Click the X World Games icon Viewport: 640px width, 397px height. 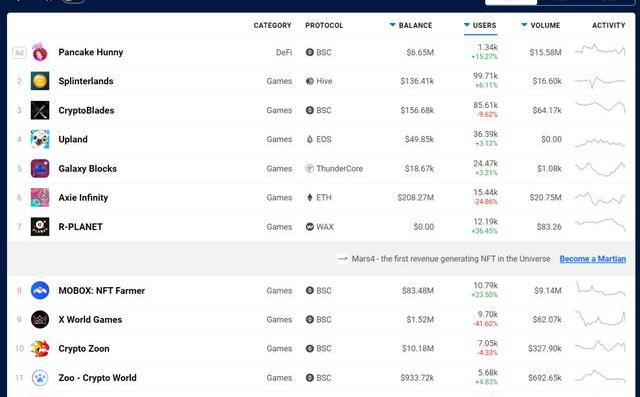click(40, 319)
